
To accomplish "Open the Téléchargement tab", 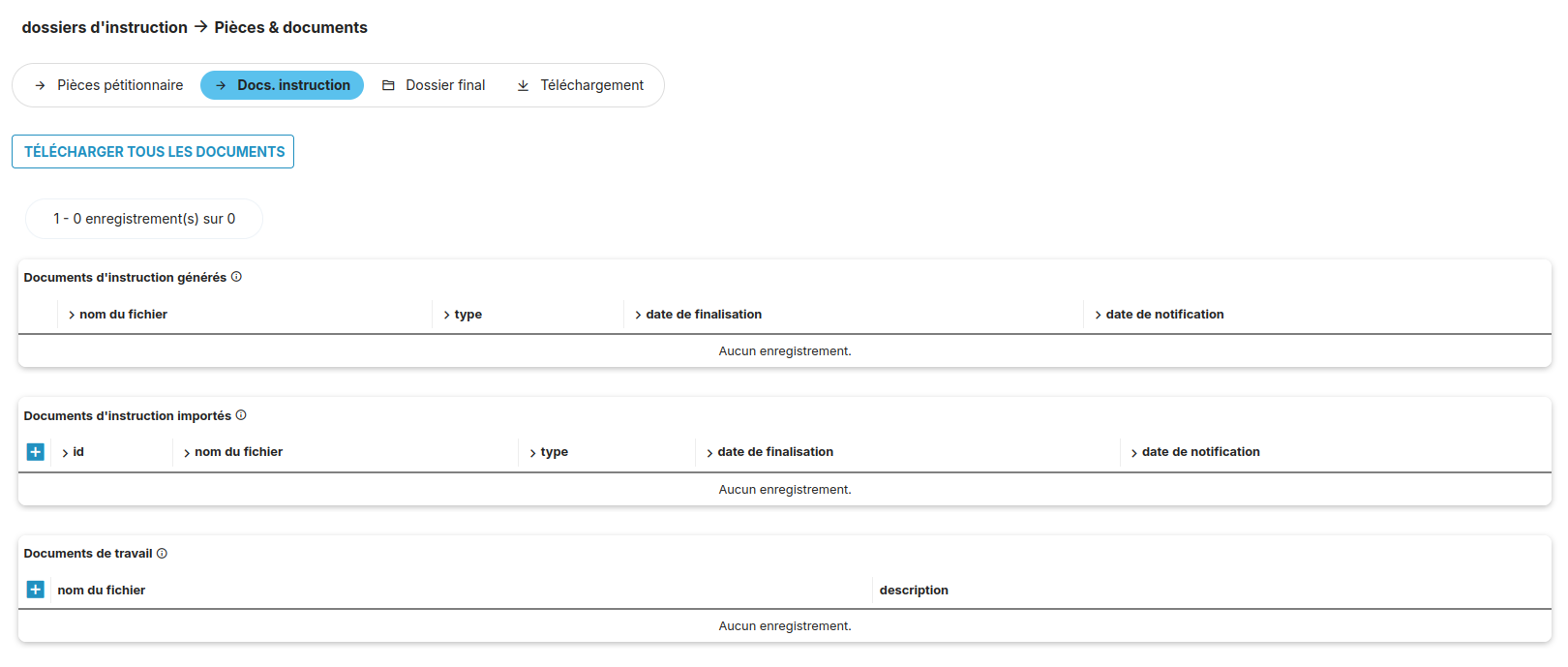I will click(591, 85).
